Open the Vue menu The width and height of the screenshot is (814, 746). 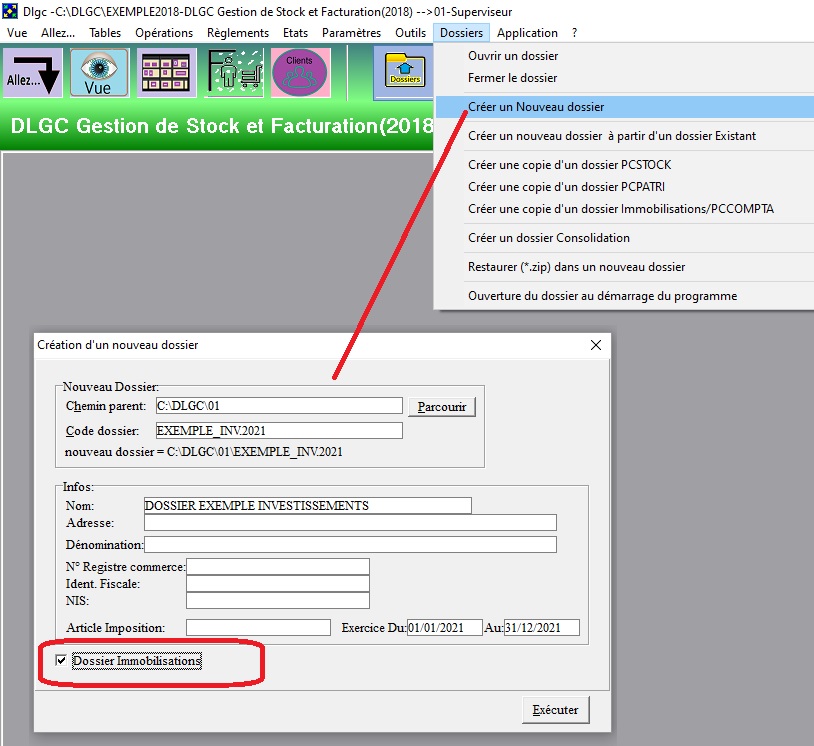pyautogui.click(x=17, y=33)
